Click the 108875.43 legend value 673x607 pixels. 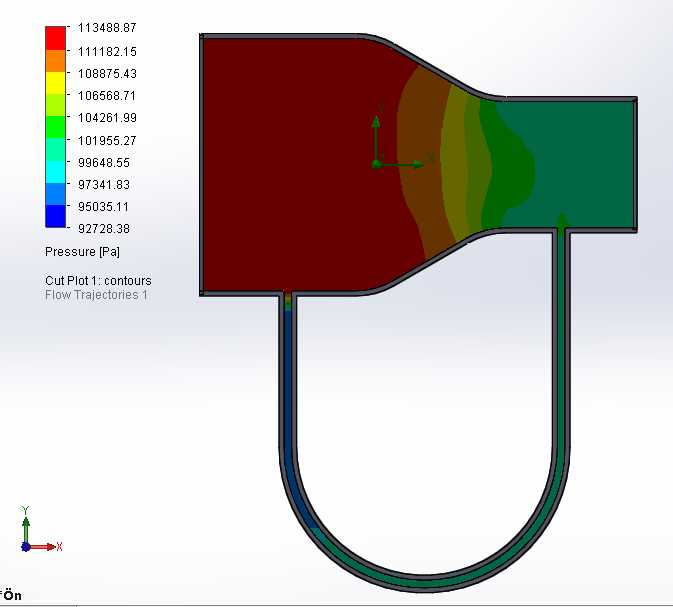[x=107, y=74]
